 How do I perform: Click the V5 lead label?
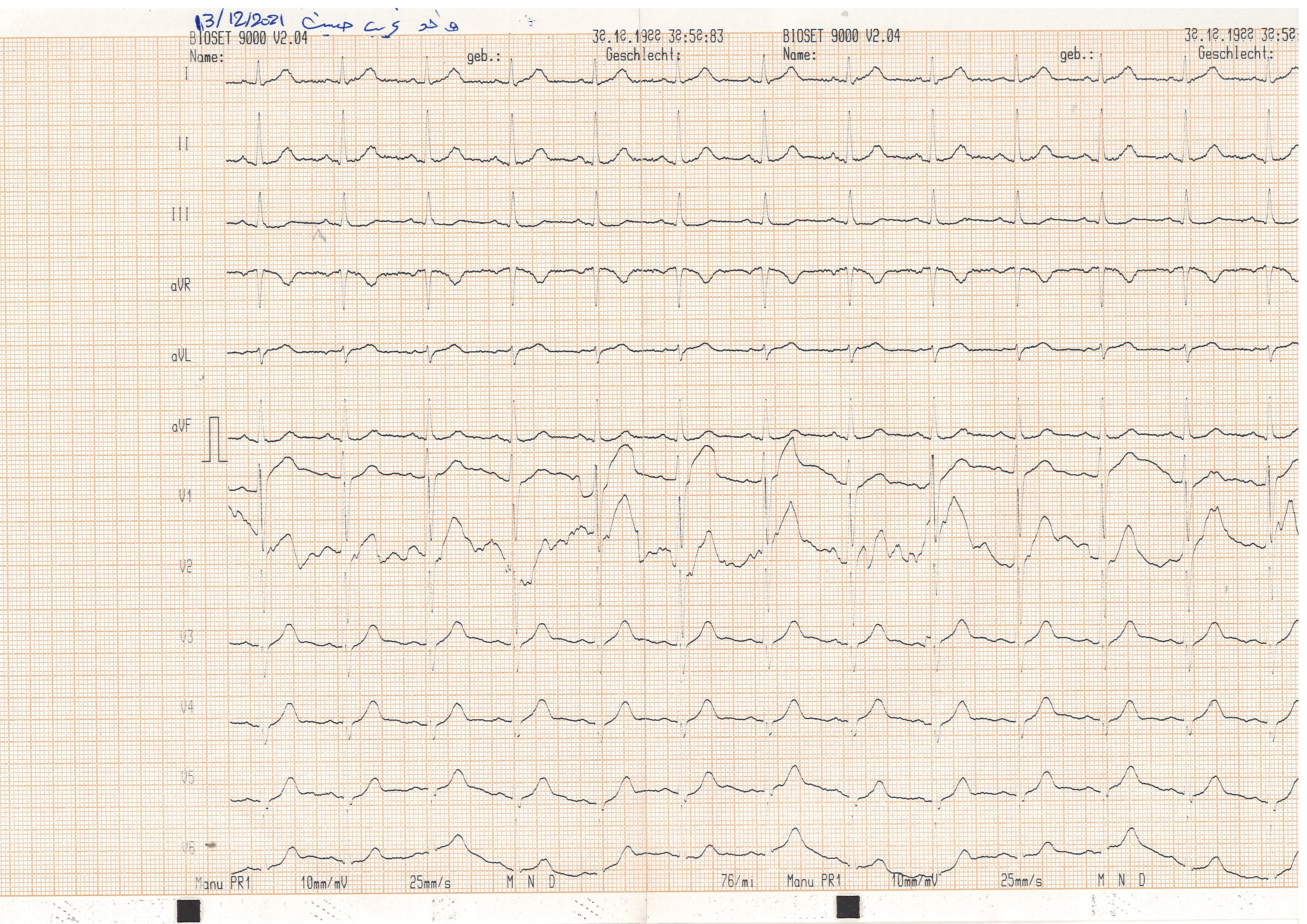pos(188,777)
